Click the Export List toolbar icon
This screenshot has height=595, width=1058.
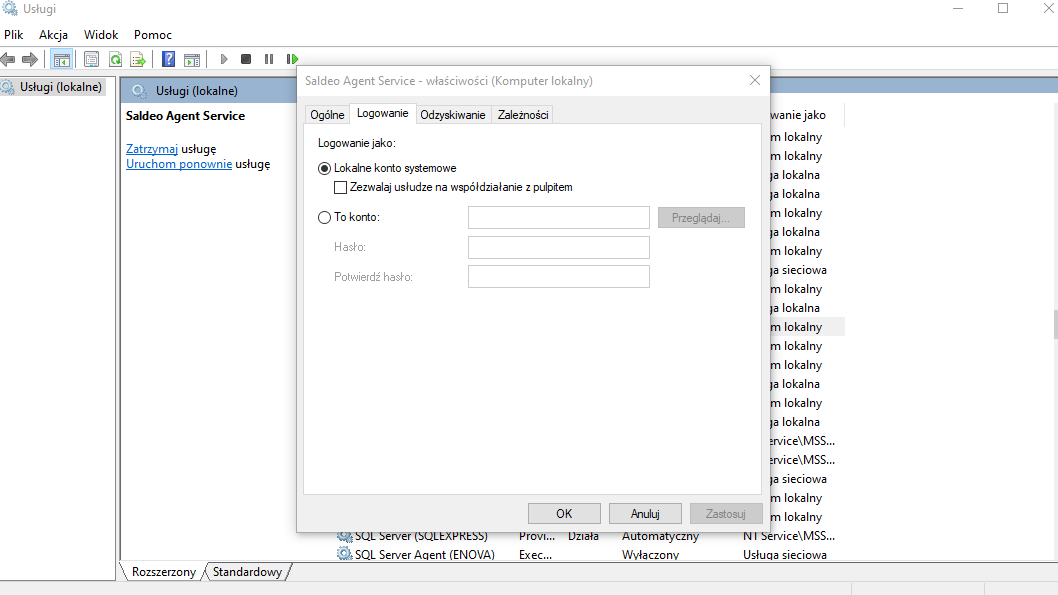click(x=138, y=59)
